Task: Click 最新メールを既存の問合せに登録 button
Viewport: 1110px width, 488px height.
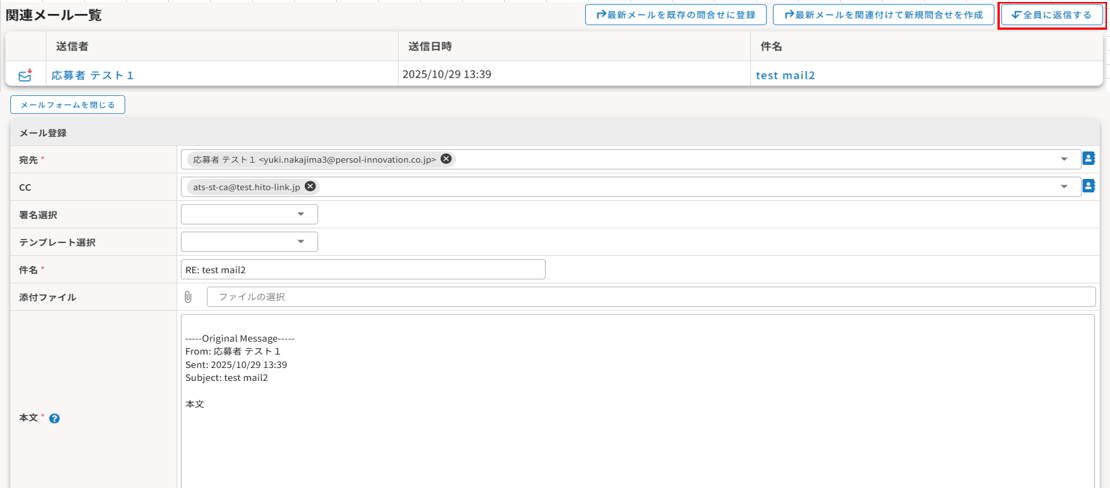Action: click(x=676, y=15)
